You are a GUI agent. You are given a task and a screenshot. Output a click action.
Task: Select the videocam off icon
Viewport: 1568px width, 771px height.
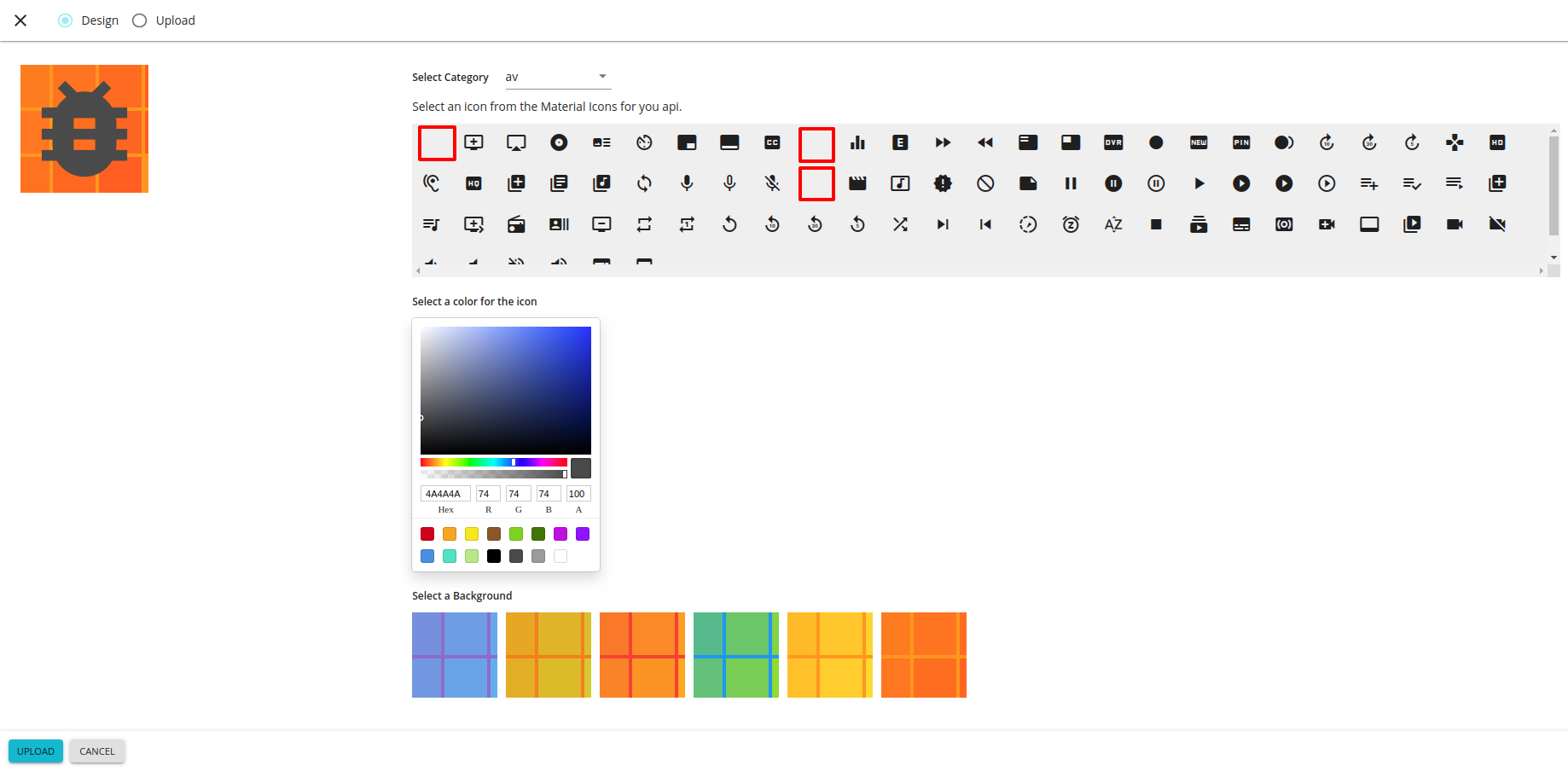pos(1497,224)
